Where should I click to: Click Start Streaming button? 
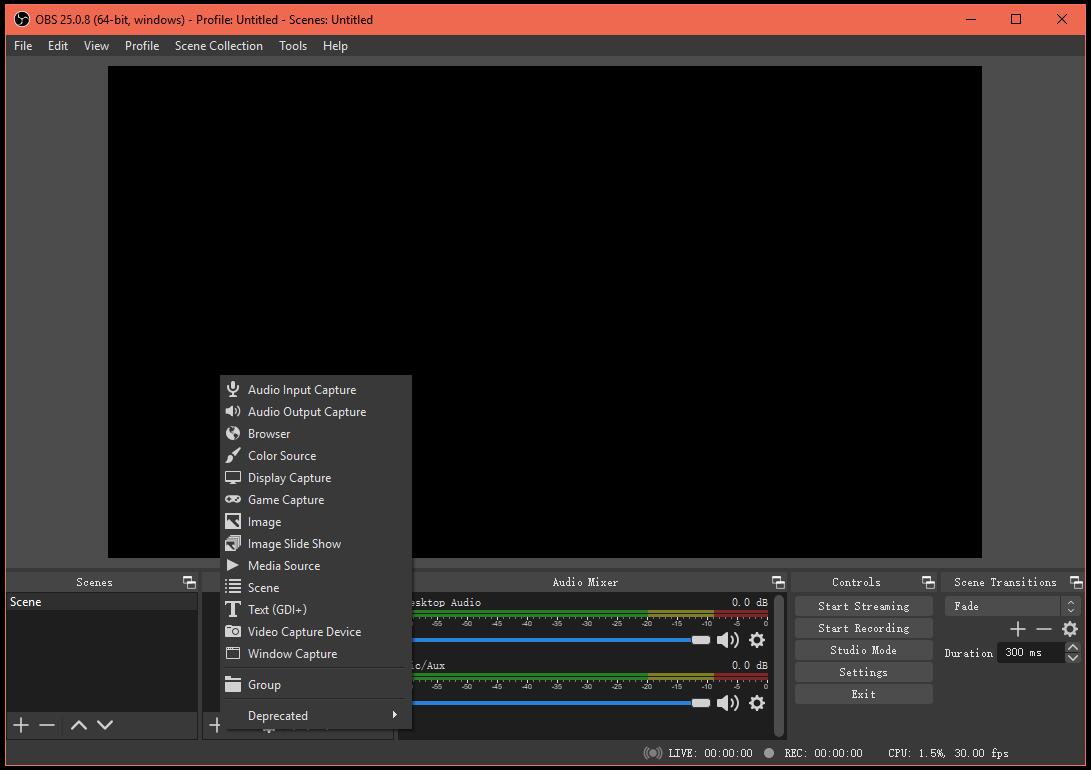click(x=863, y=607)
